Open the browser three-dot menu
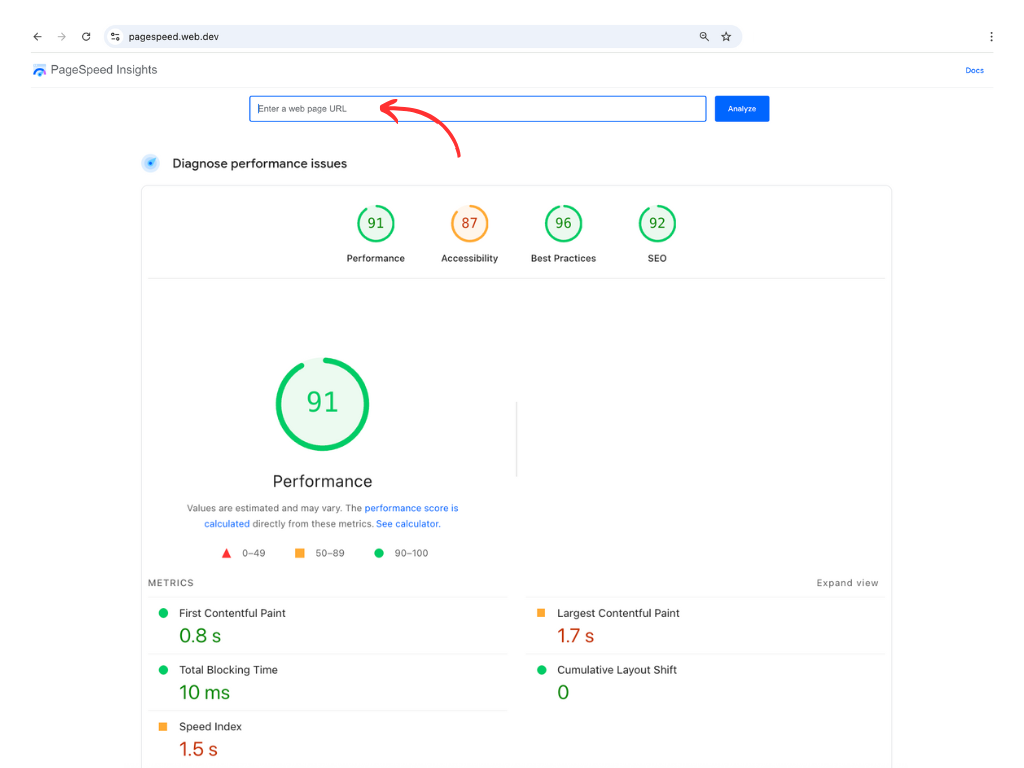The image size is (1024, 768). (991, 37)
